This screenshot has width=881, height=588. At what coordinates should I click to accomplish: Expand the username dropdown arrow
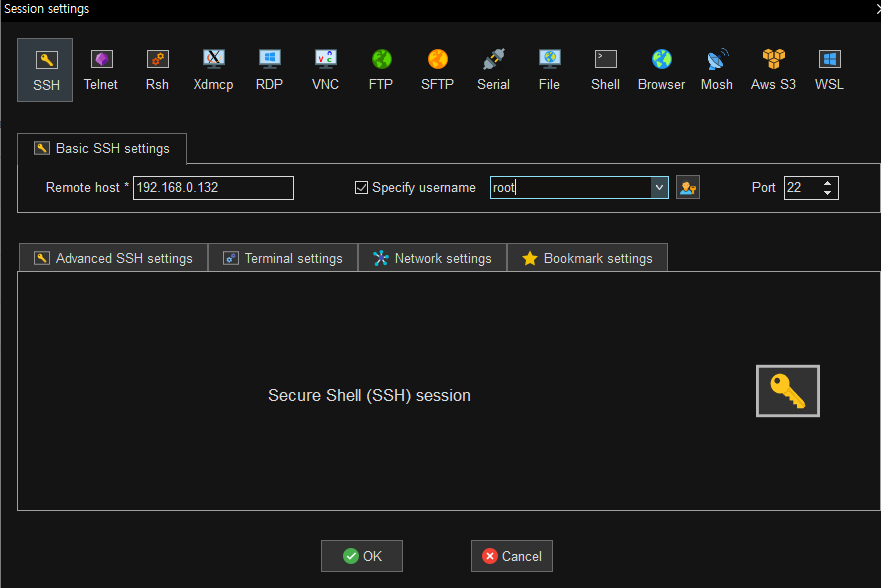click(659, 188)
